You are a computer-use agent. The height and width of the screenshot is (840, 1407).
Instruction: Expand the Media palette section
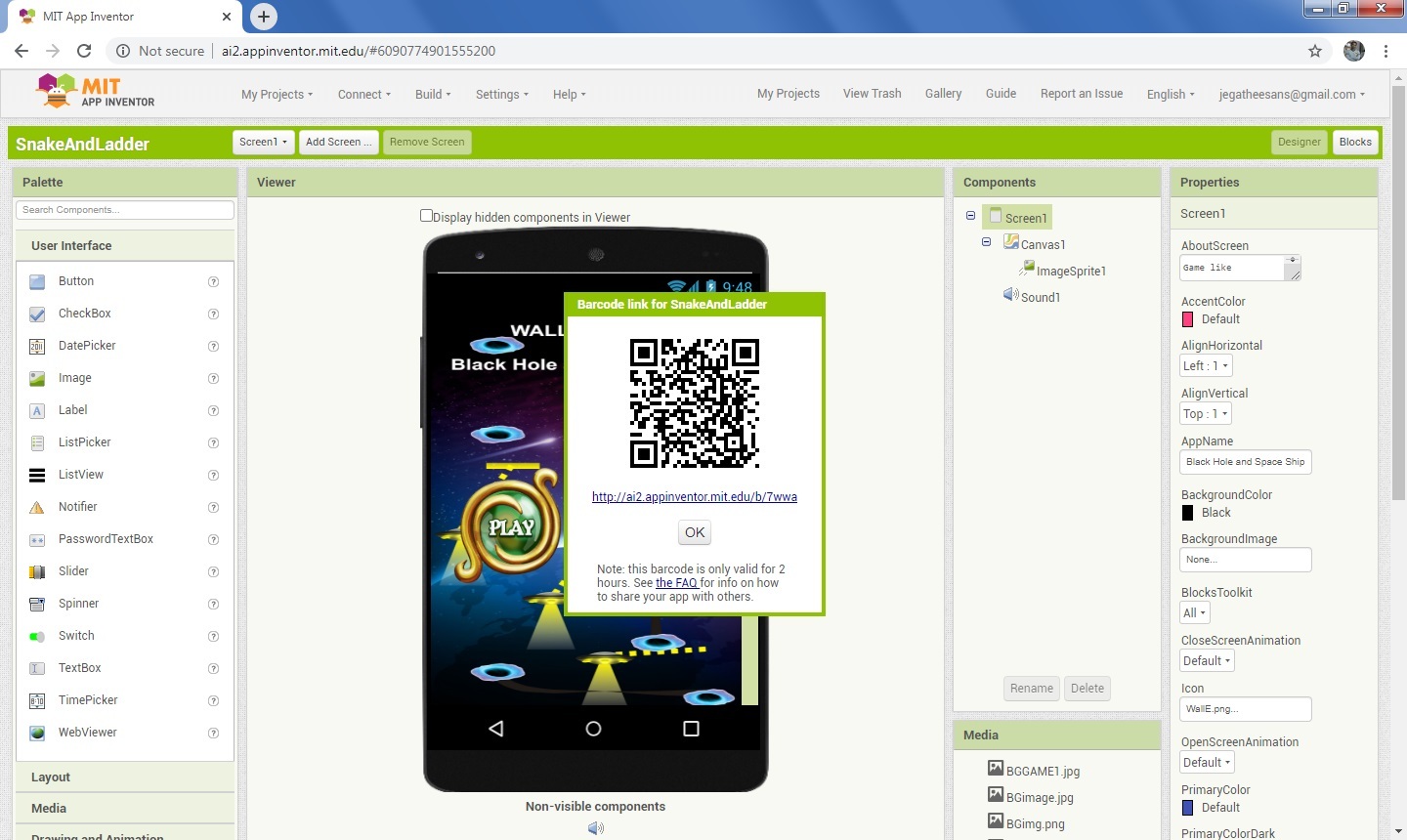125,809
